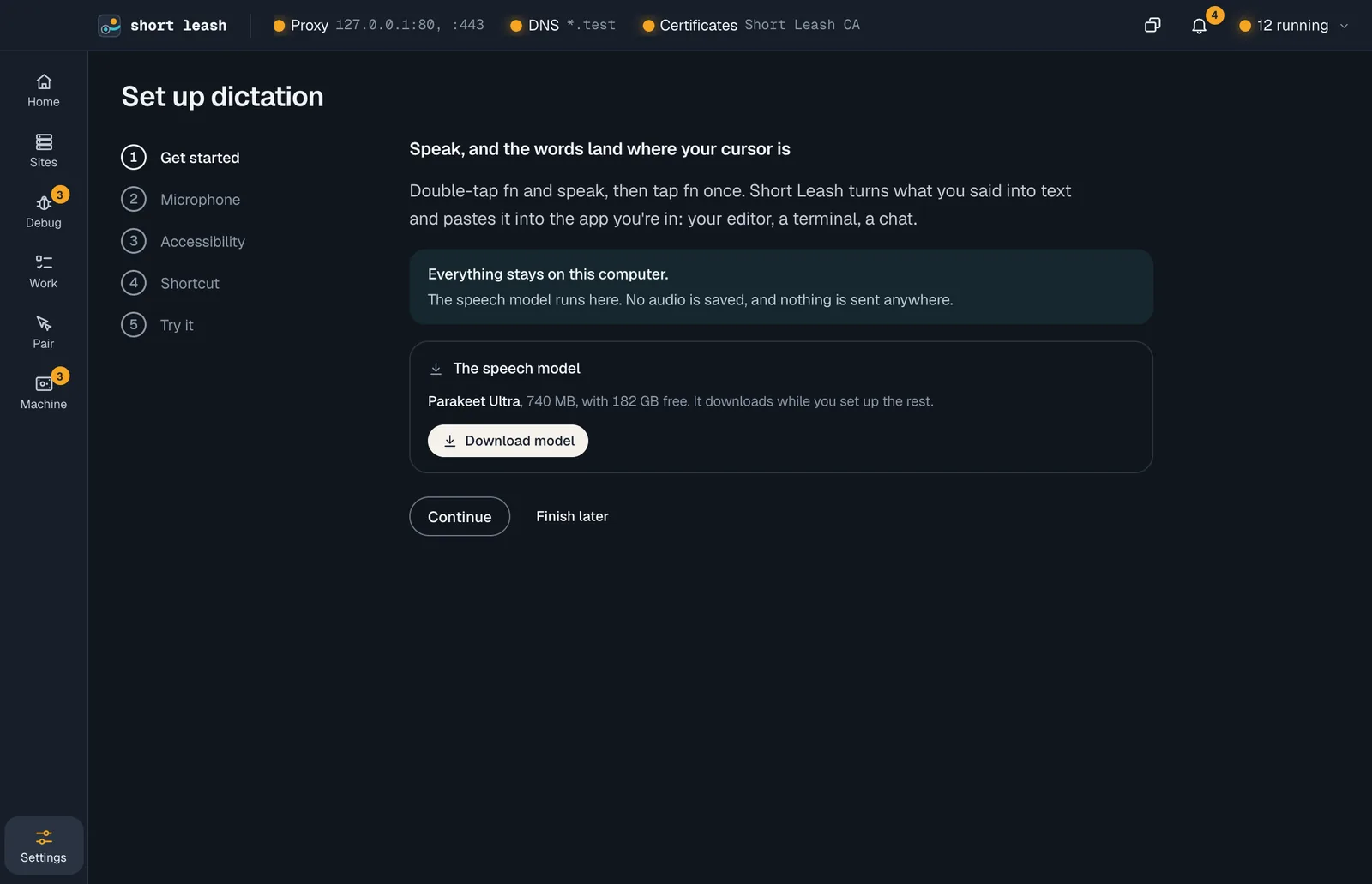Click the download icon beside The speech model
Image resolution: width=1372 pixels, height=884 pixels.
click(x=436, y=369)
